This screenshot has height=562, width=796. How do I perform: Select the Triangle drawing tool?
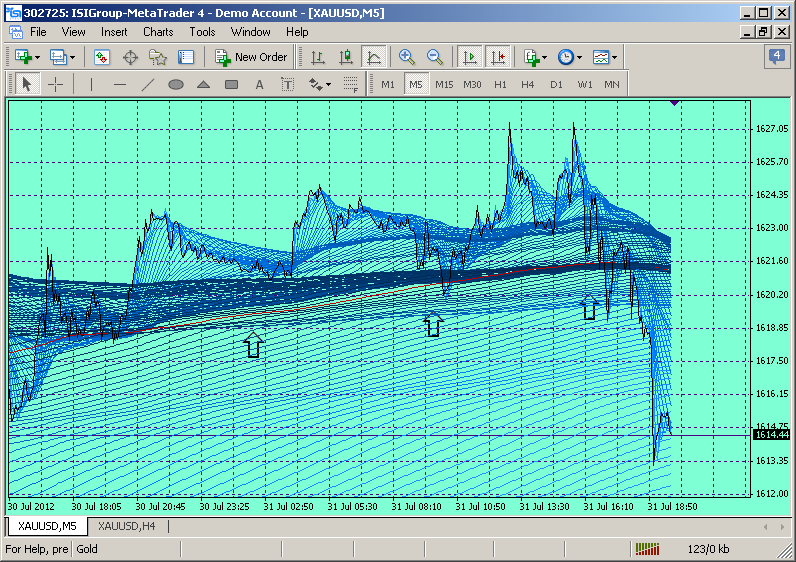coord(204,84)
